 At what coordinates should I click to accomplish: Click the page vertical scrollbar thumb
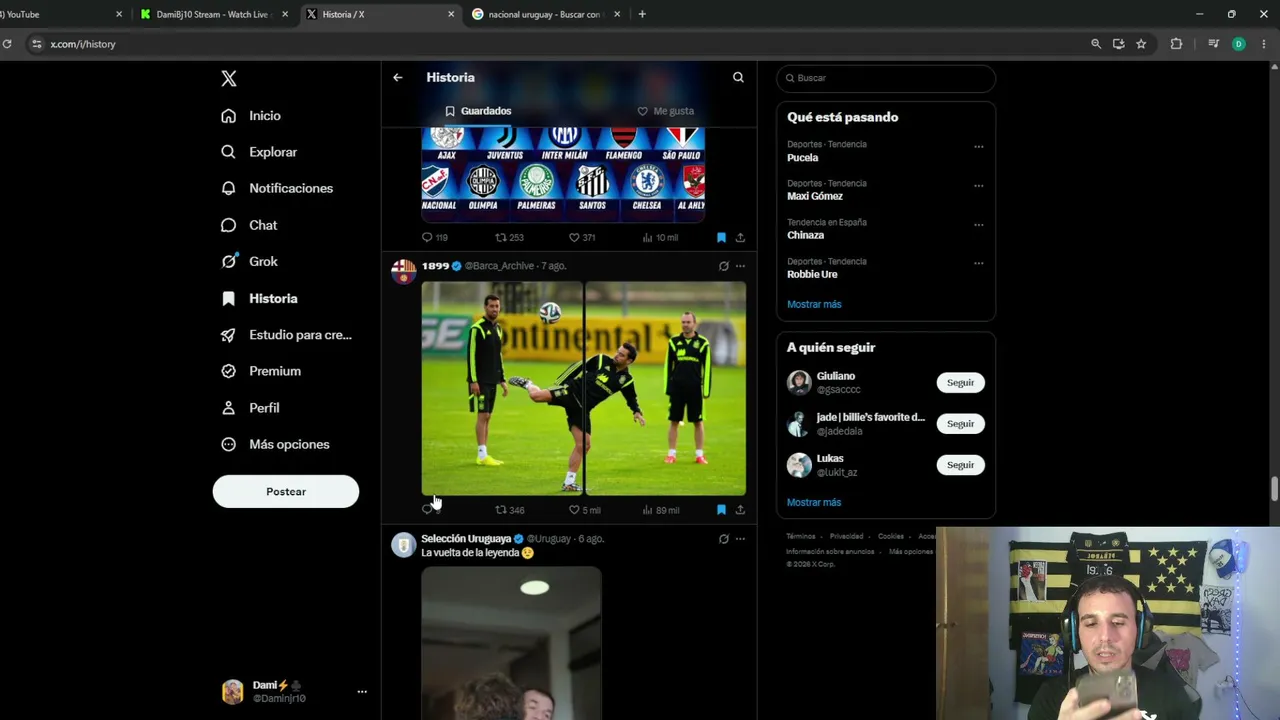[x=1274, y=489]
